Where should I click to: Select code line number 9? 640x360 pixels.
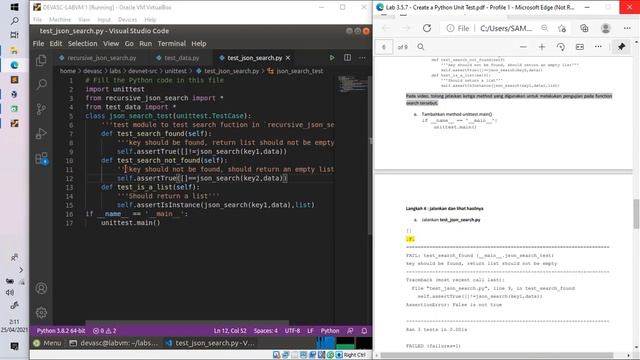pyautogui.click(x=71, y=152)
